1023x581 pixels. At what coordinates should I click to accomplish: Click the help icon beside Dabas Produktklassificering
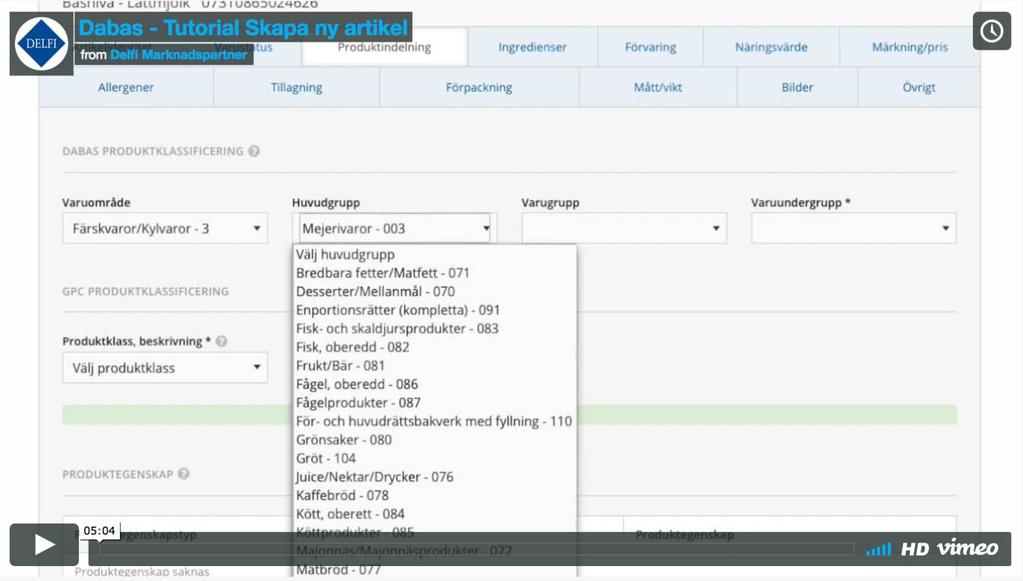(254, 151)
